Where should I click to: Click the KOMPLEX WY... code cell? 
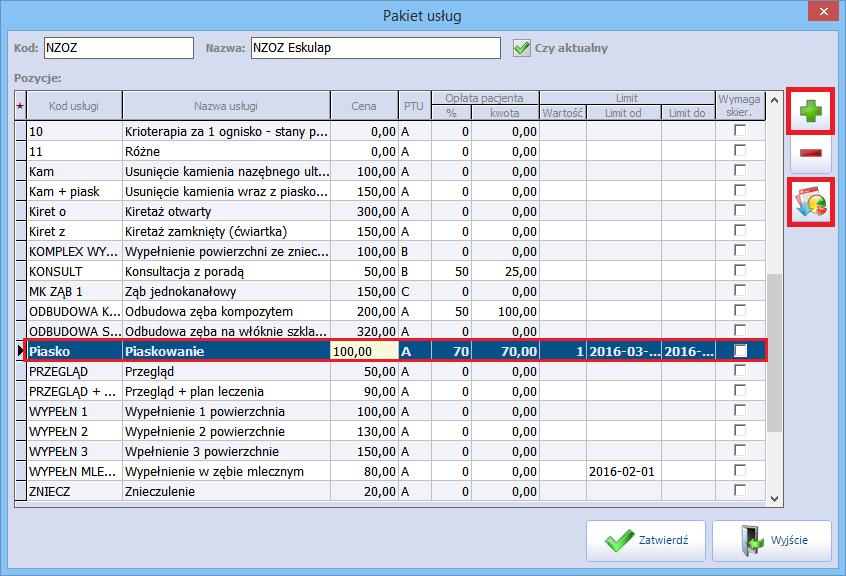(x=74, y=251)
